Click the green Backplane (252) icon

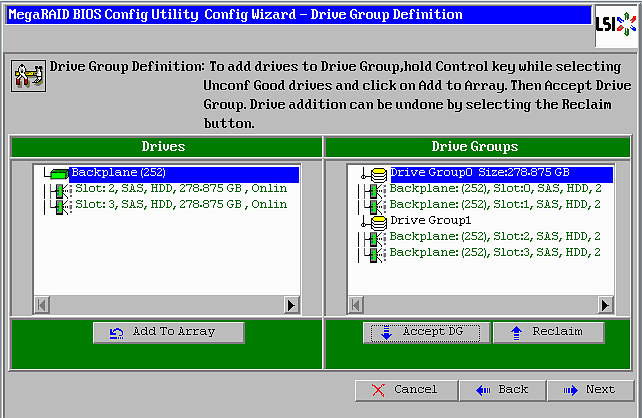pyautogui.click(x=59, y=173)
